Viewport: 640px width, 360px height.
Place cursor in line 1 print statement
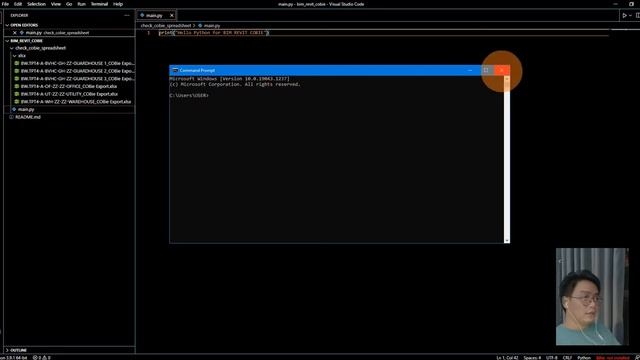(x=214, y=33)
